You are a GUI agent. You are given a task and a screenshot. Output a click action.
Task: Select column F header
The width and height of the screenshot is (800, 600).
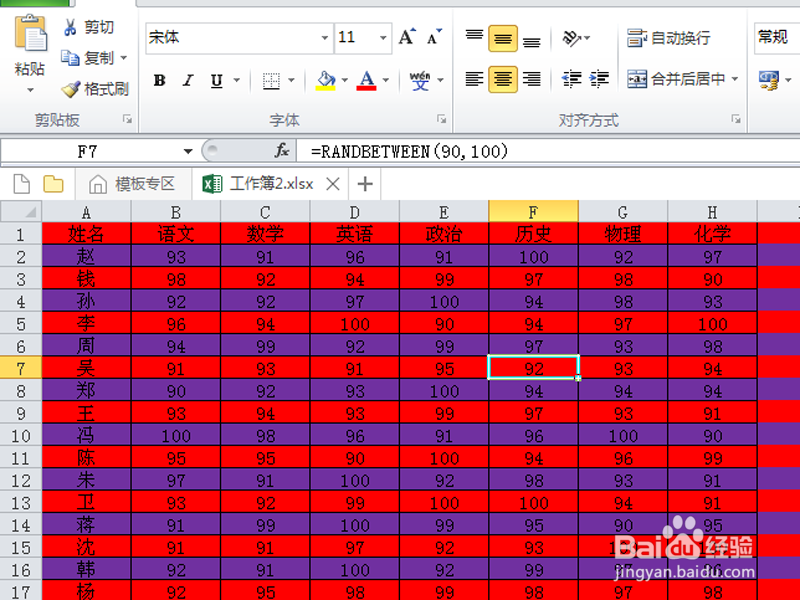click(533, 211)
